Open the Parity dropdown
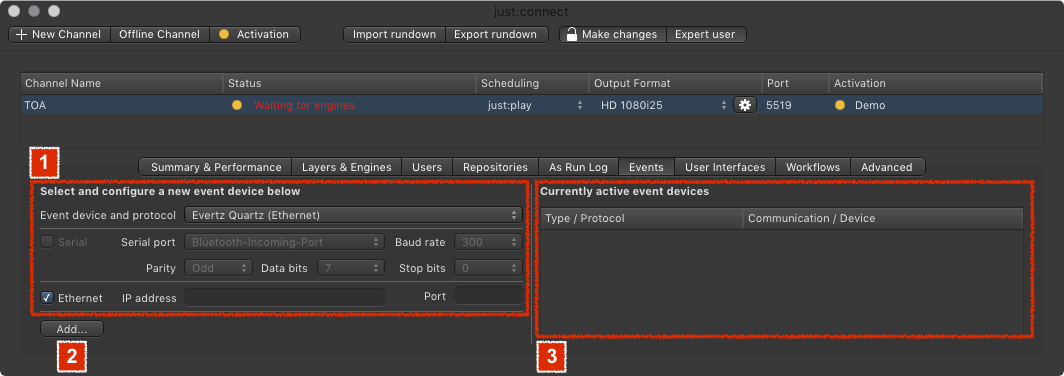 coord(218,268)
